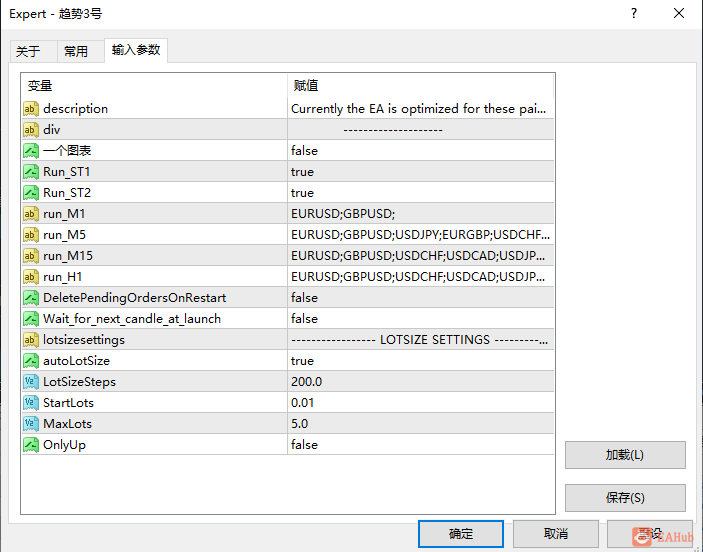
Task: Click the string icon beside description
Action: click(x=31, y=109)
